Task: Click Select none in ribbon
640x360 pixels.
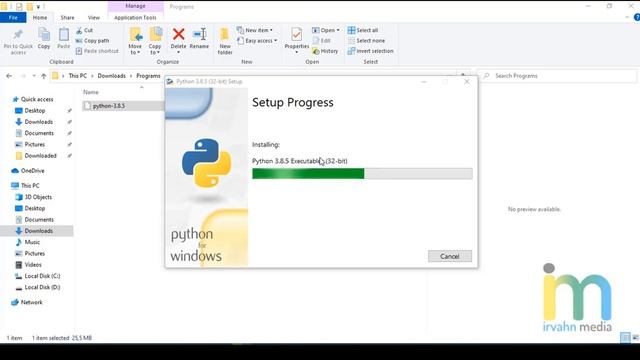Action: click(366, 41)
